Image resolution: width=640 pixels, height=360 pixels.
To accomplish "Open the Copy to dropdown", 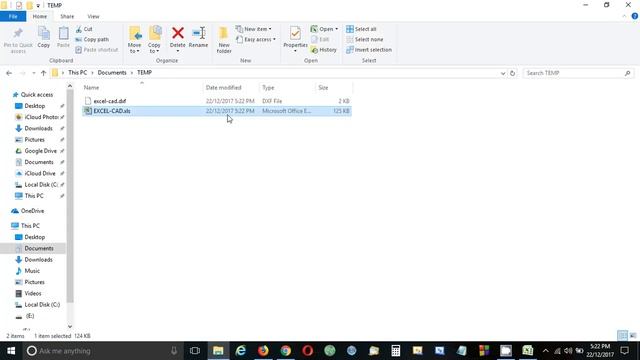I will pyautogui.click(x=154, y=40).
